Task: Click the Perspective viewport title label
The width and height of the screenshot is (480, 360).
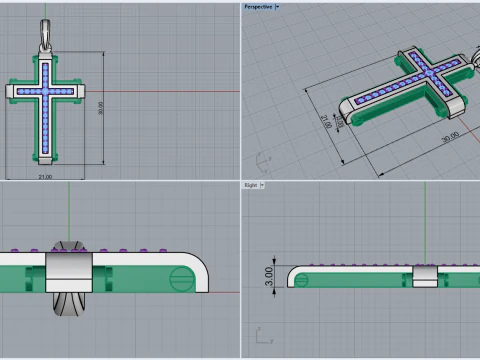Action: [x=258, y=7]
